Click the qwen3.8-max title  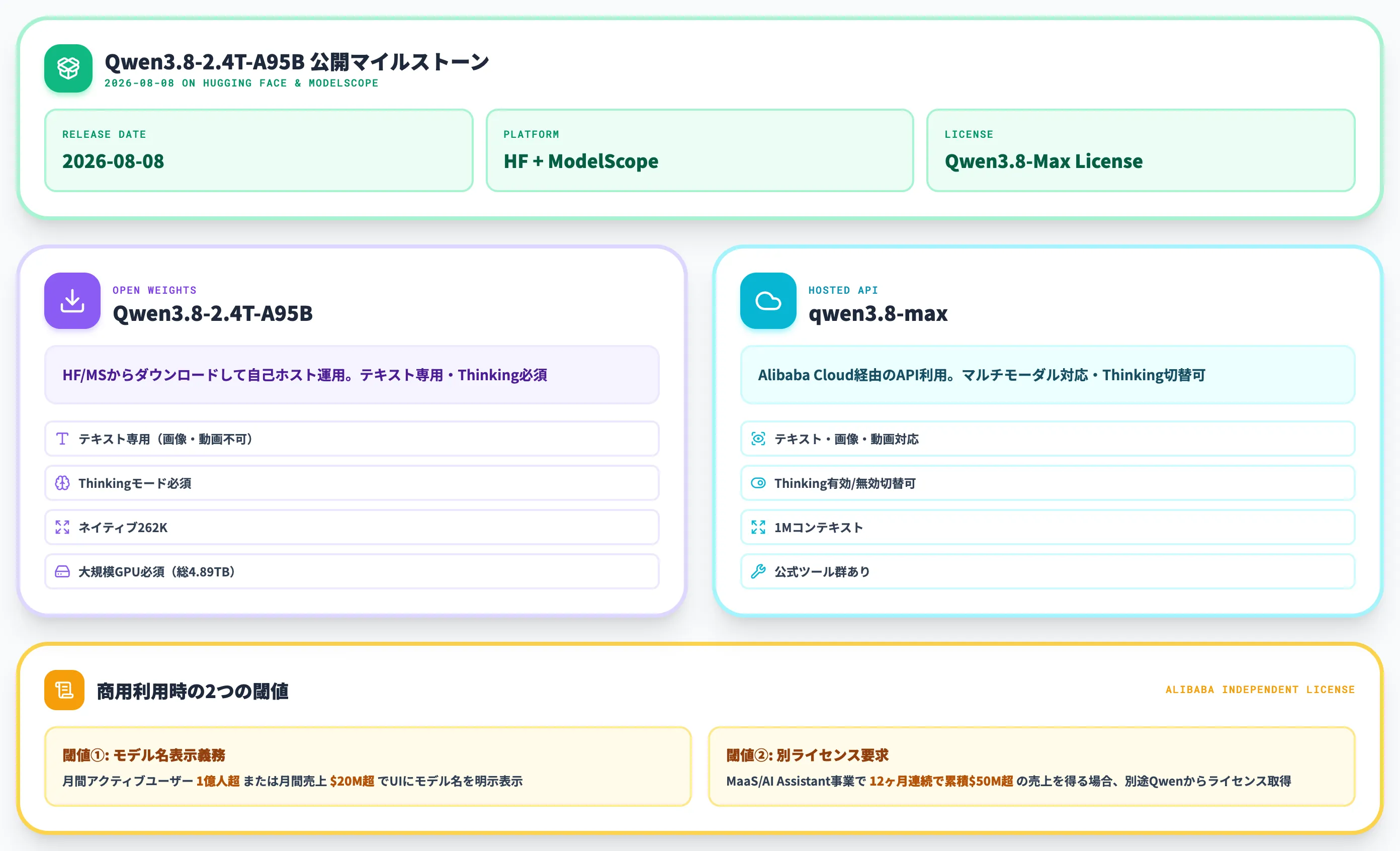[878, 313]
